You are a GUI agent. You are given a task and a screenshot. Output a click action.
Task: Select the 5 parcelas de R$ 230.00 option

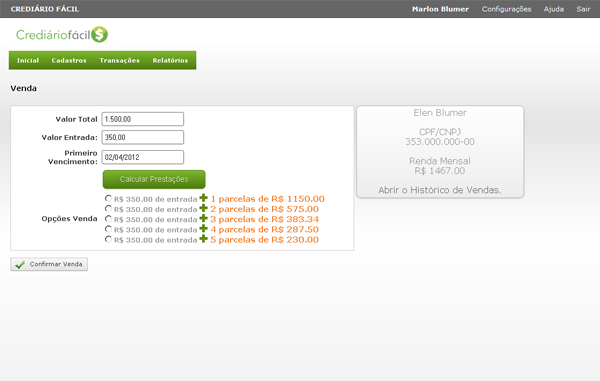(108, 239)
